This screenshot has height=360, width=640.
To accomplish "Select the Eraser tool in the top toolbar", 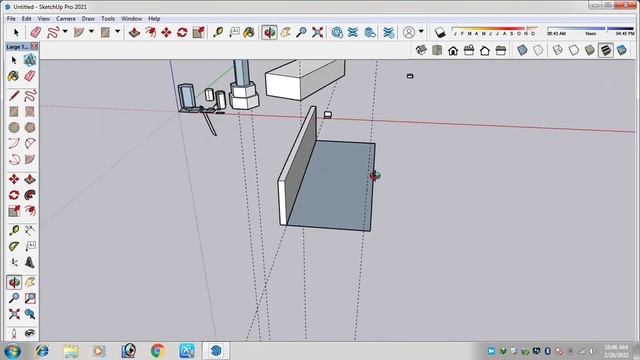I will pos(36,32).
